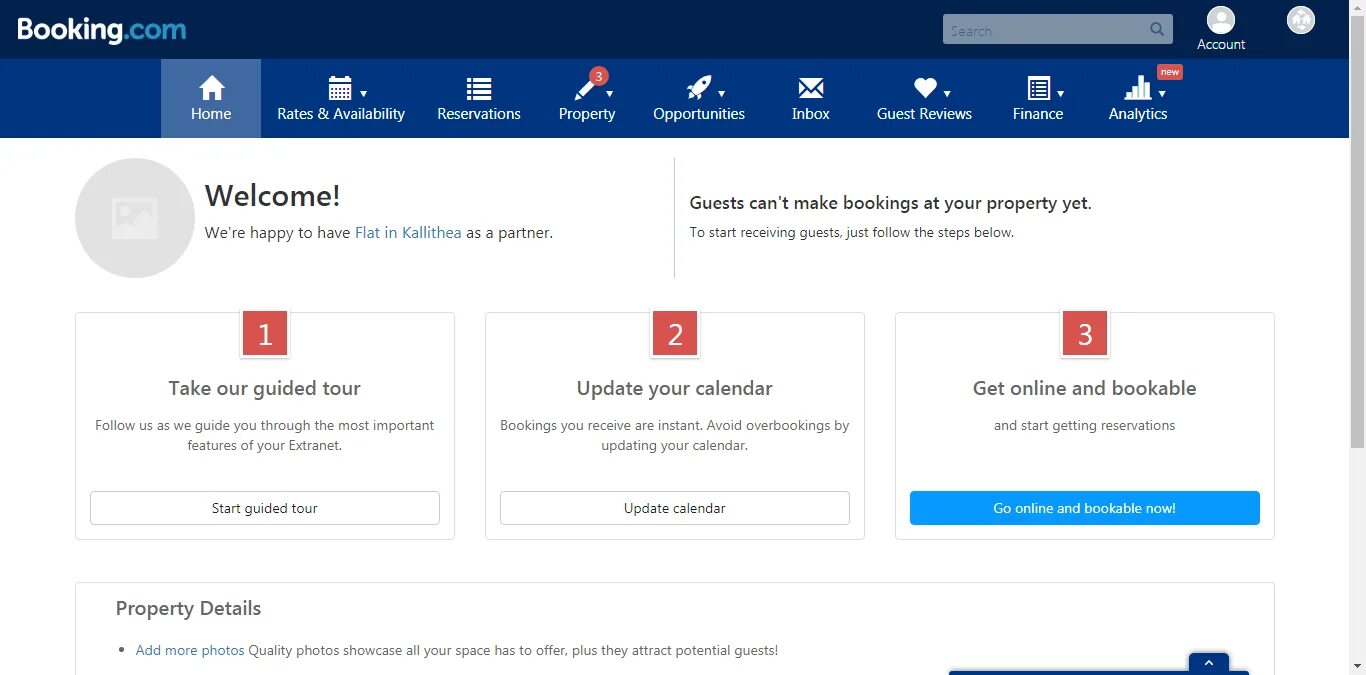Open the Inbox tab label
The height and width of the screenshot is (675, 1366).
pyautogui.click(x=811, y=114)
